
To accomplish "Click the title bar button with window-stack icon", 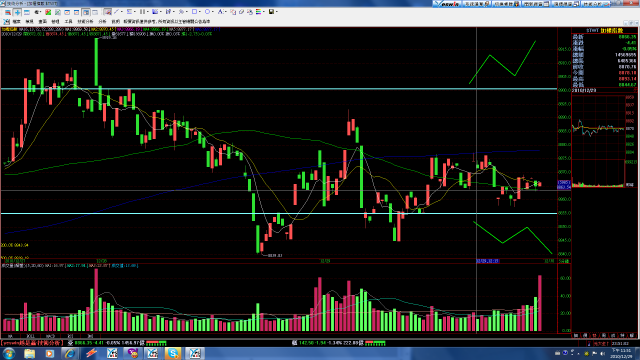I will point(566,4).
